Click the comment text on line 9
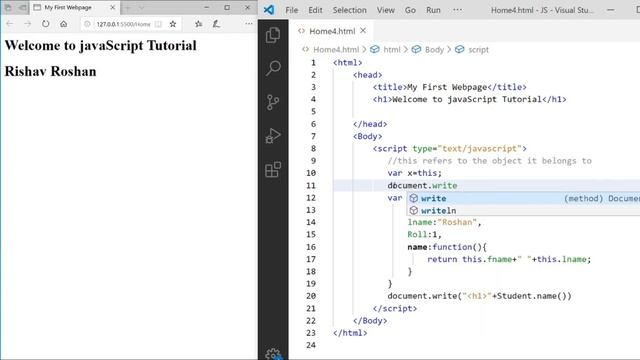The height and width of the screenshot is (360, 640). (489, 161)
